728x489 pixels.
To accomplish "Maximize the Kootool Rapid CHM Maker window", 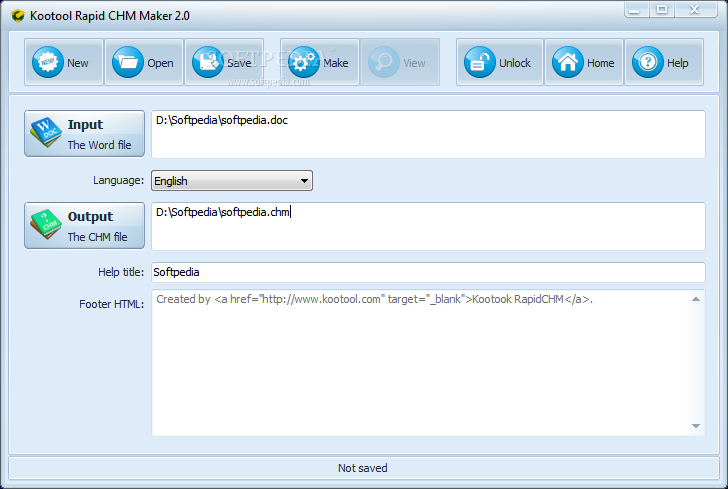I will (x=662, y=9).
